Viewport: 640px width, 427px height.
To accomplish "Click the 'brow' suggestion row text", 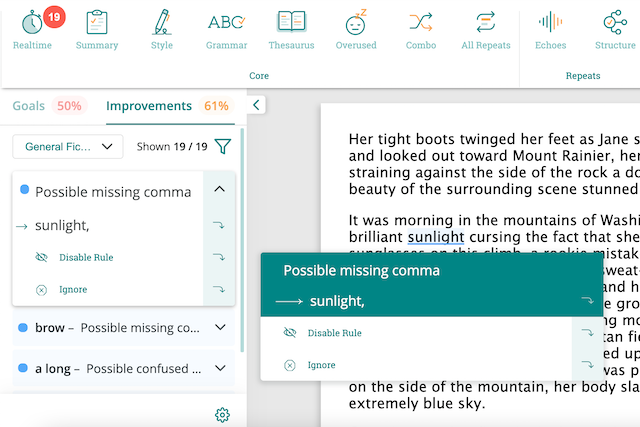I will [x=118, y=327].
